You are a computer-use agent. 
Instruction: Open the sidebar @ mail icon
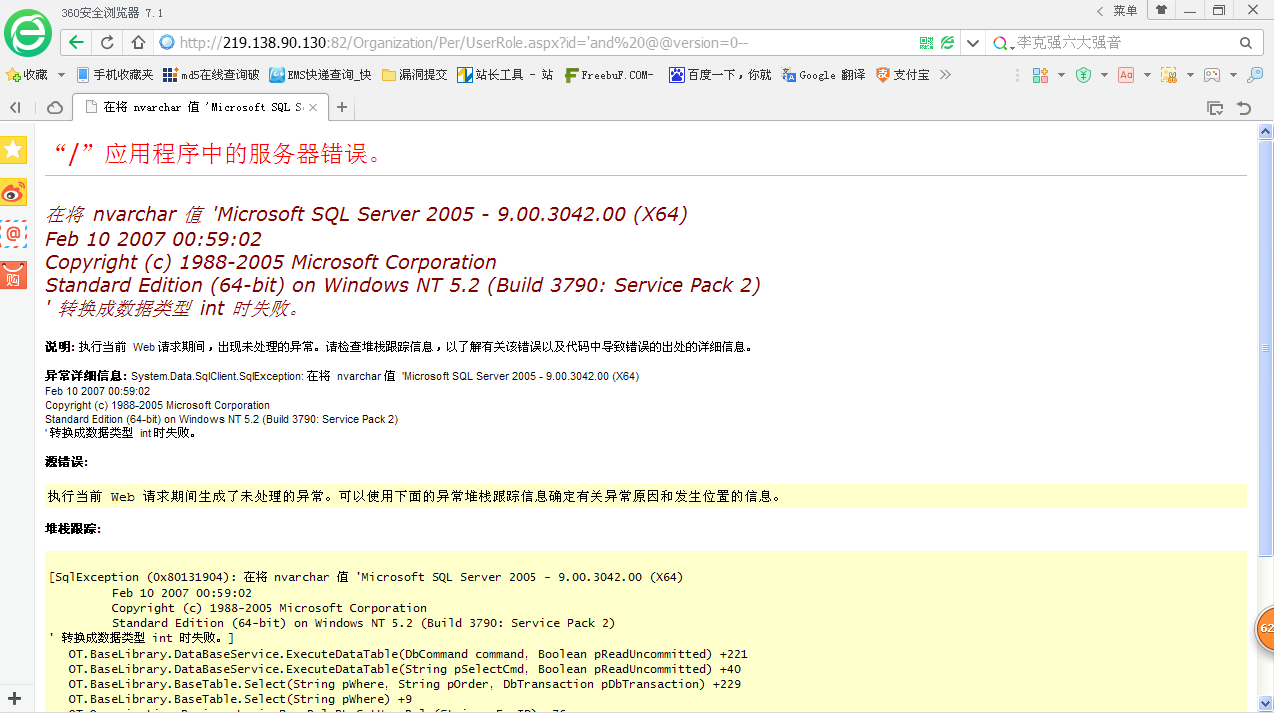[x=14, y=234]
